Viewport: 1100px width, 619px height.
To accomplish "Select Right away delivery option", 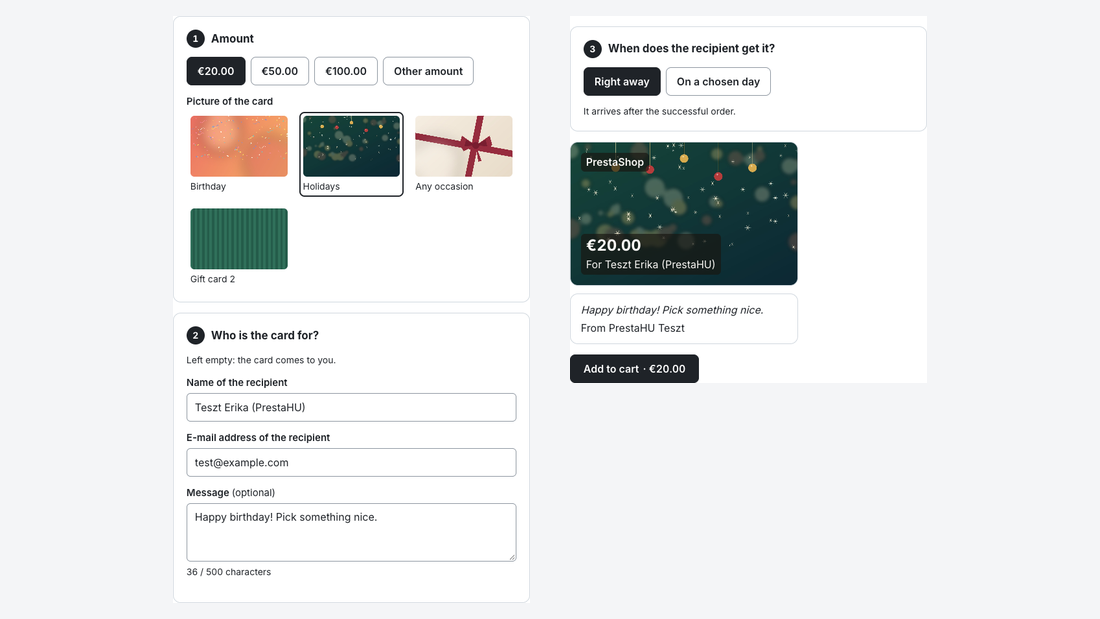I will click(x=622, y=81).
